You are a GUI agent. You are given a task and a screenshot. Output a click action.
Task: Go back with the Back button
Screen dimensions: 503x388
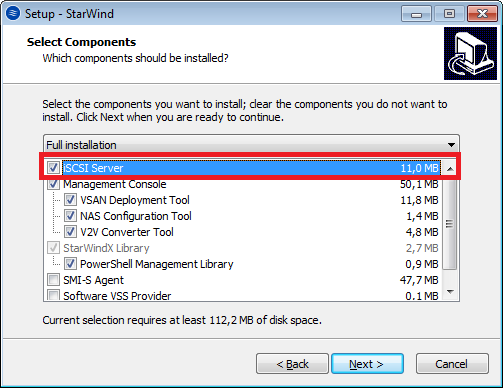(292, 364)
